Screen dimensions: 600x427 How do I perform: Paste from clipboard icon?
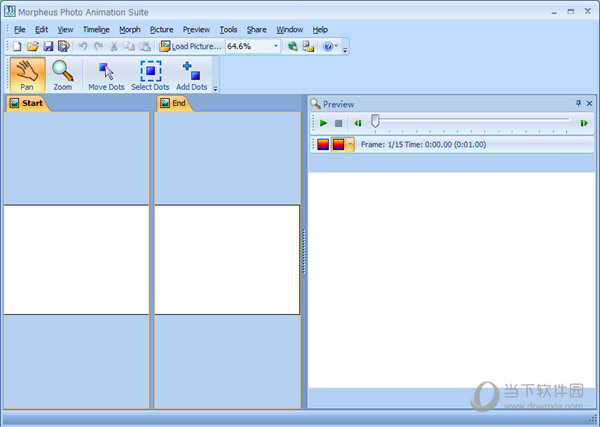(145, 47)
